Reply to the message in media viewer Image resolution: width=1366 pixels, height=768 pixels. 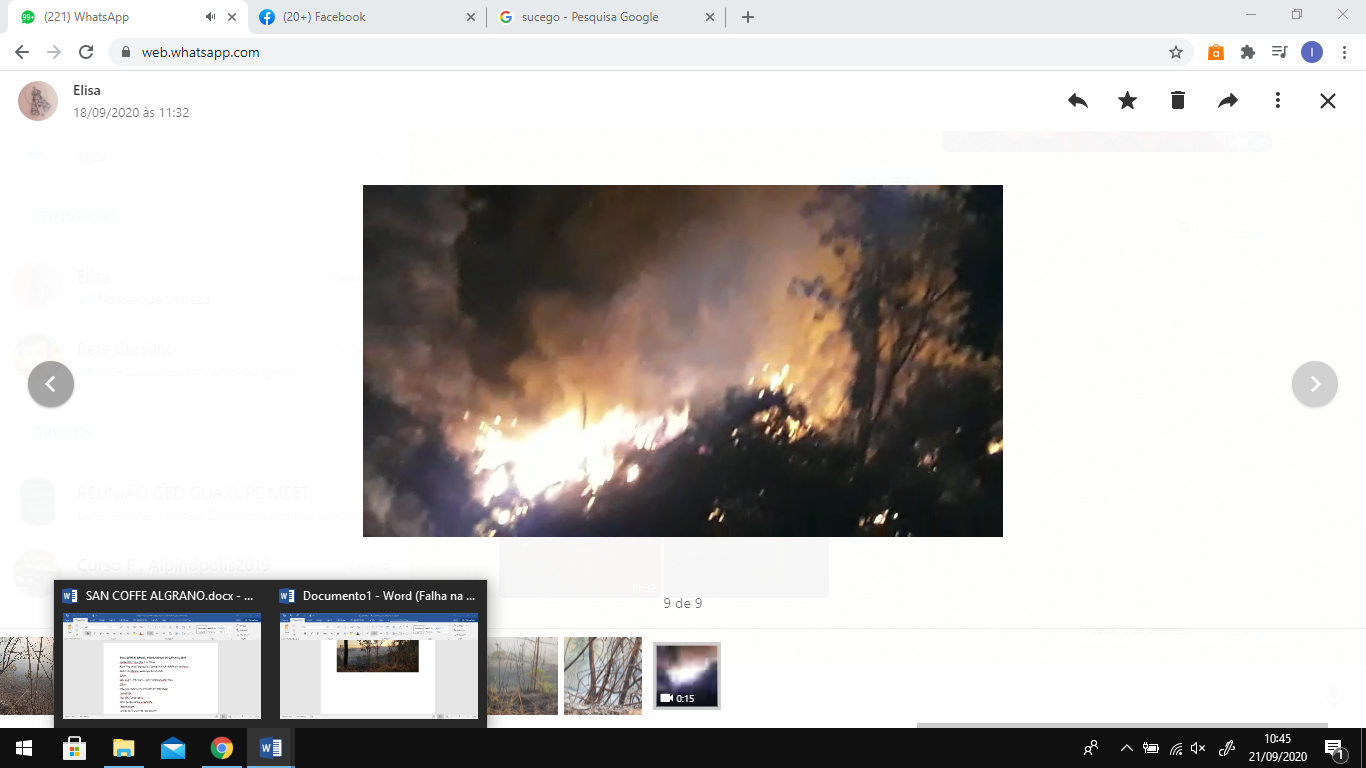point(1077,100)
